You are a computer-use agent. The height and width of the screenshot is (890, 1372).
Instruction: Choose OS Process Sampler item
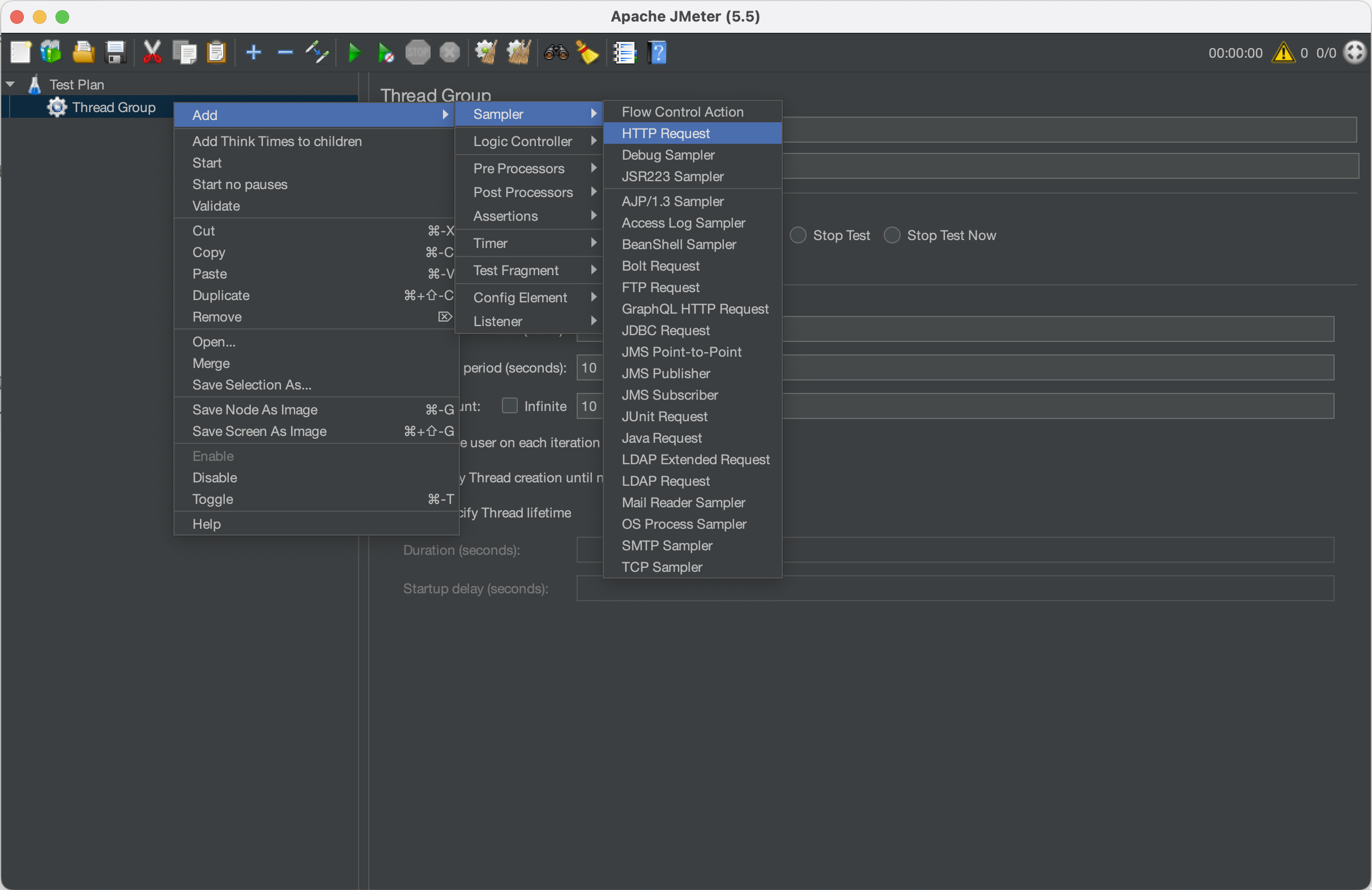coord(692,524)
